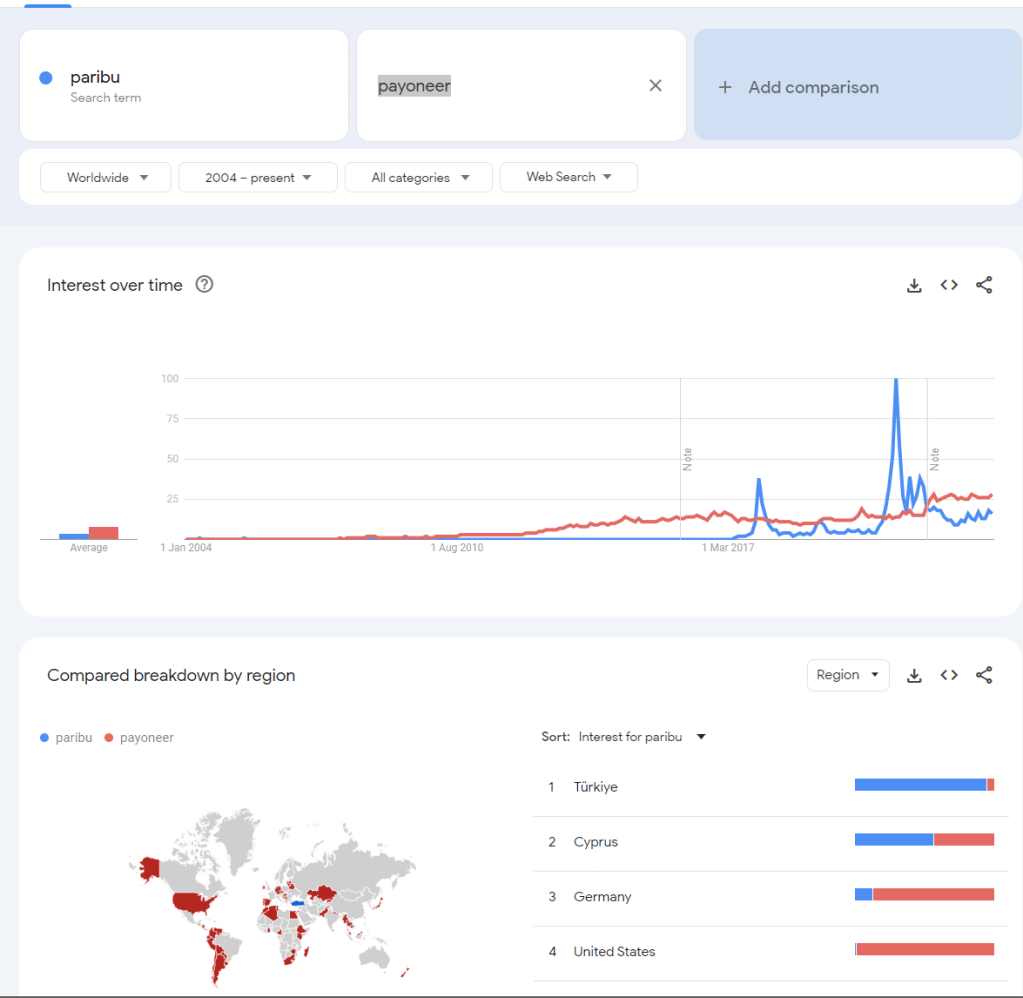
Task: Open Sort: Interest for paribu dropdown
Action: [624, 736]
